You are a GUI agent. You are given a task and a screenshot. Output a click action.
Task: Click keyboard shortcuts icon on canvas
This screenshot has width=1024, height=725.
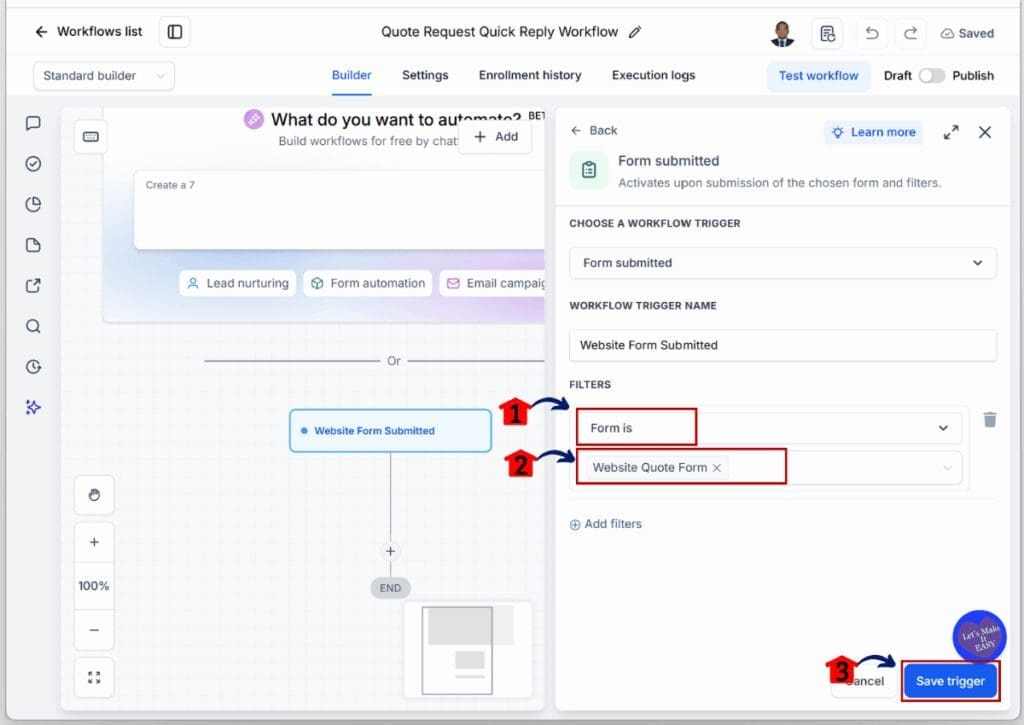click(91, 137)
